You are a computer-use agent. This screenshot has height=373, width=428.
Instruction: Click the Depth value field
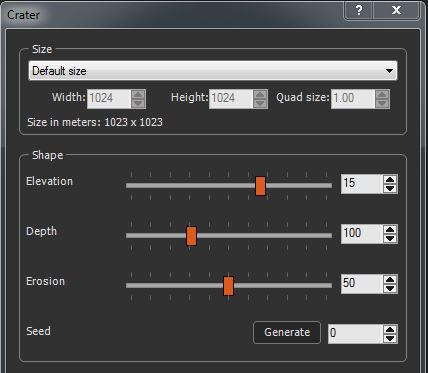coord(361,233)
